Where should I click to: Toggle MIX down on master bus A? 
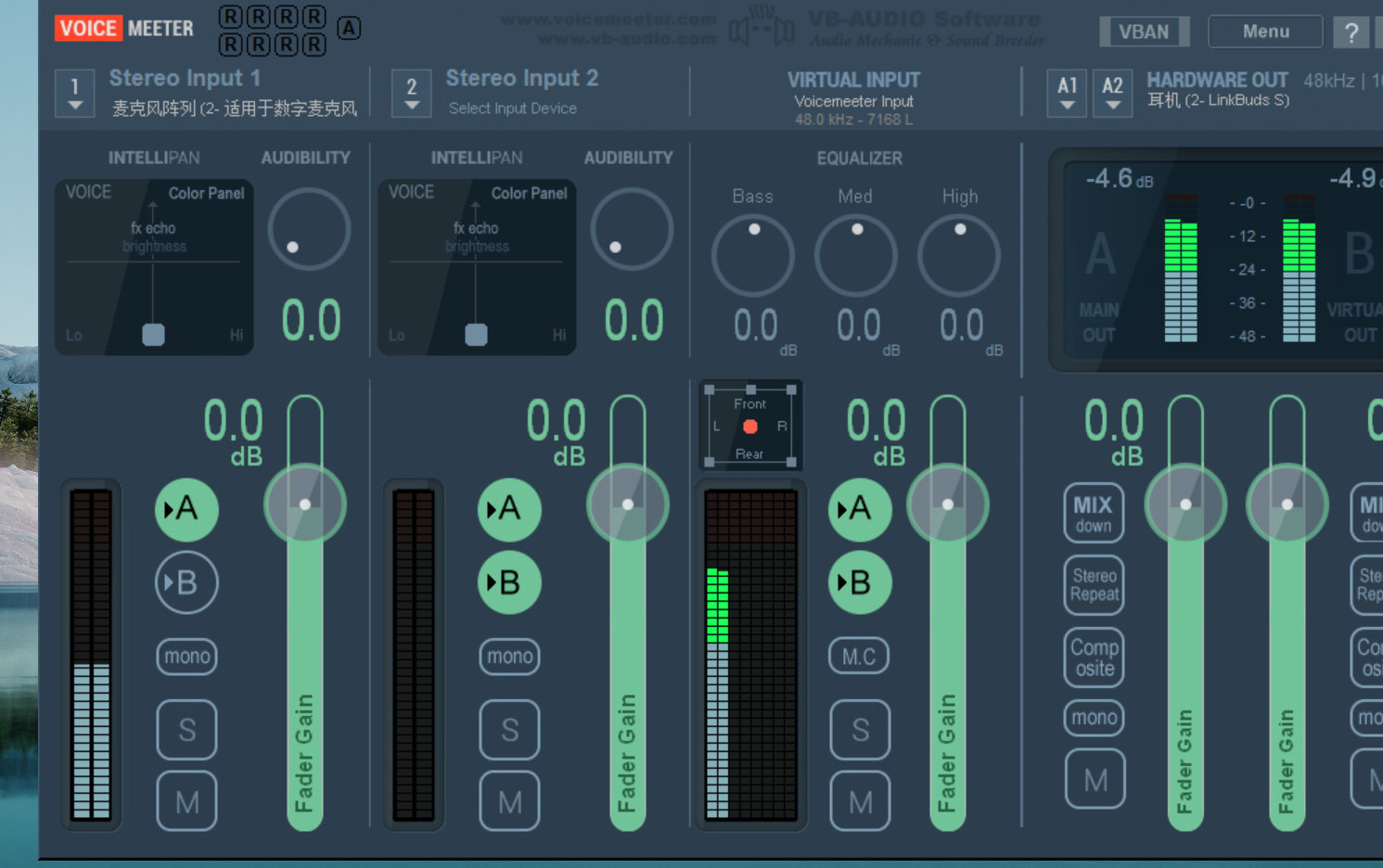(1094, 513)
